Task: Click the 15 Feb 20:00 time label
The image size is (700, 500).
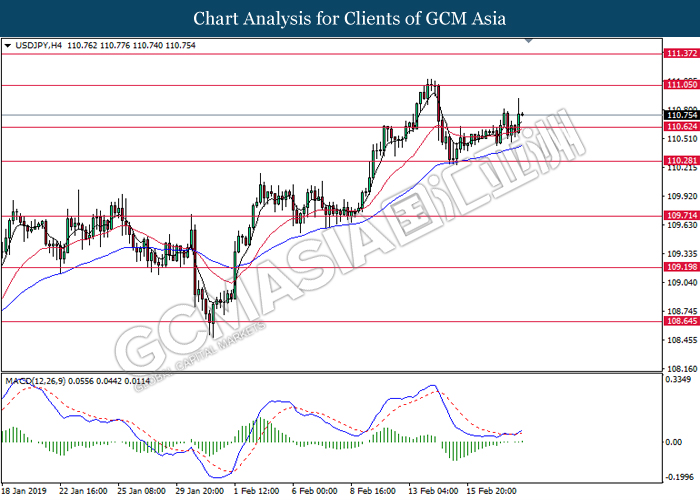Action: pyautogui.click(x=492, y=491)
